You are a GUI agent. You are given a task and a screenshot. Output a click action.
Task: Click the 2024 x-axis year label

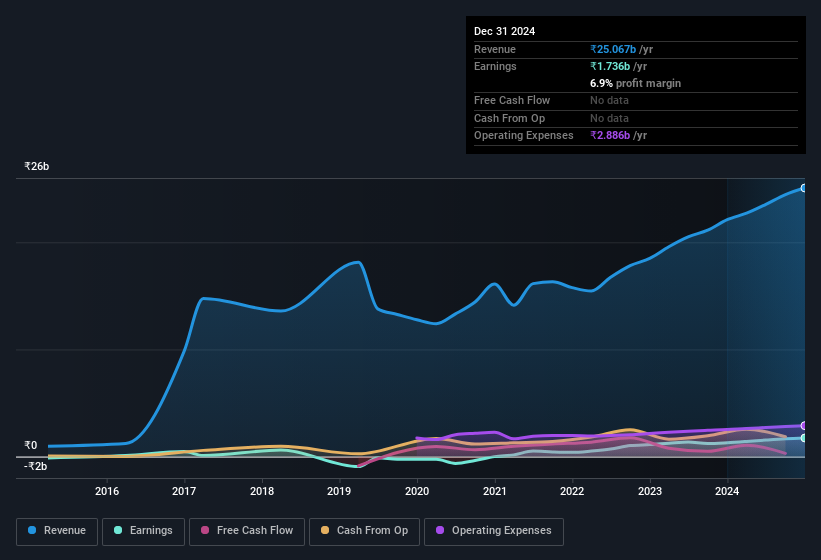click(727, 491)
